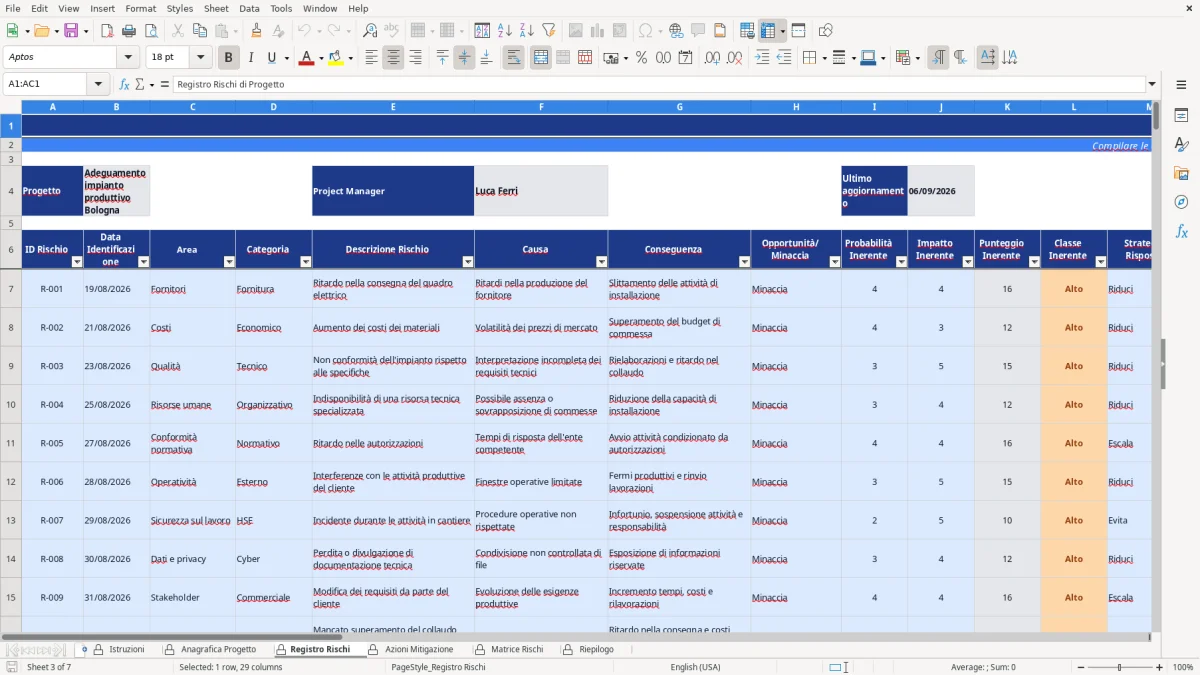The height and width of the screenshot is (675, 1200).
Task: Open the font size dropdown
Action: click(x=201, y=58)
